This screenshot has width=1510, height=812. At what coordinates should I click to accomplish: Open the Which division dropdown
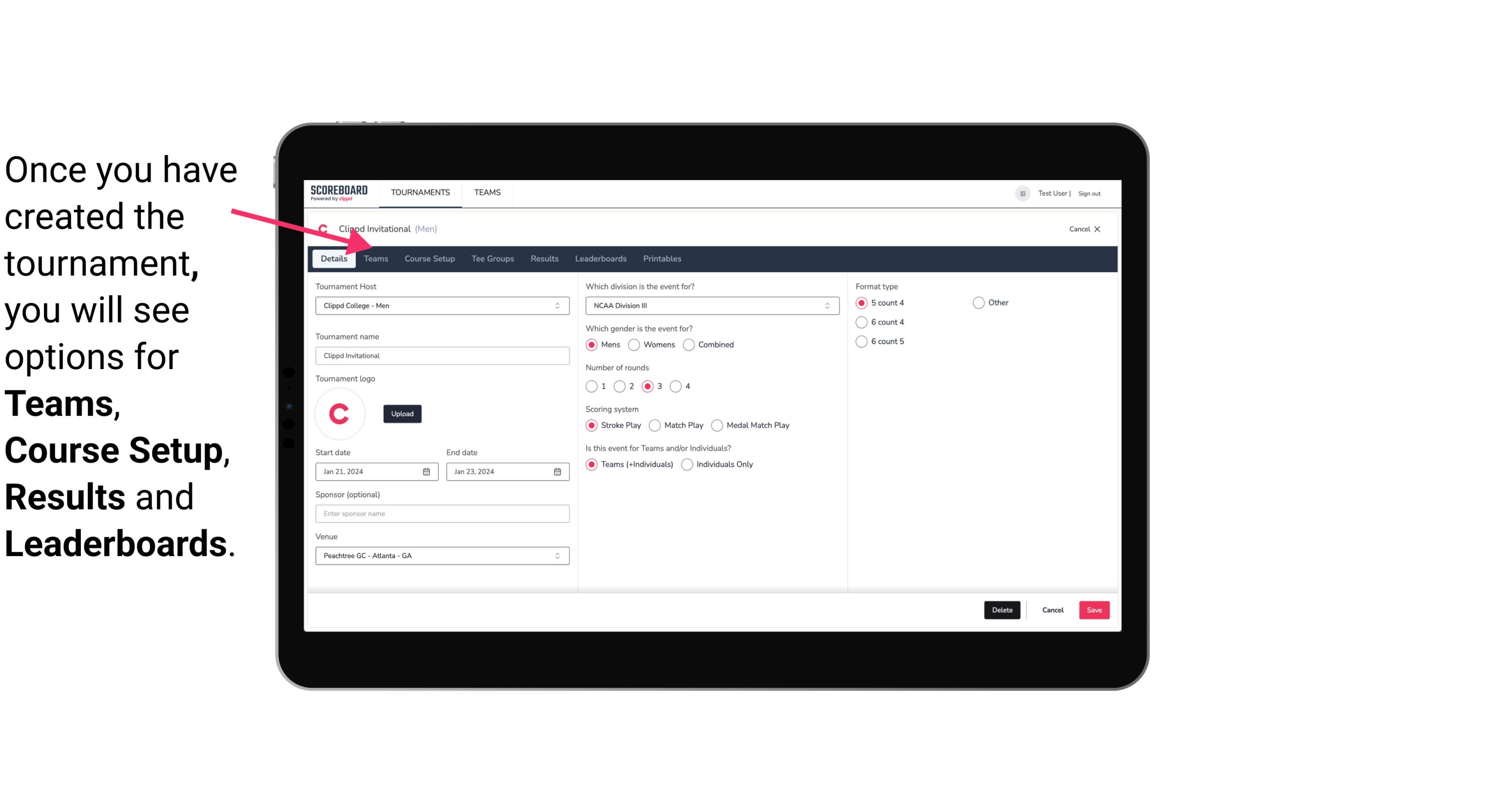[708, 305]
